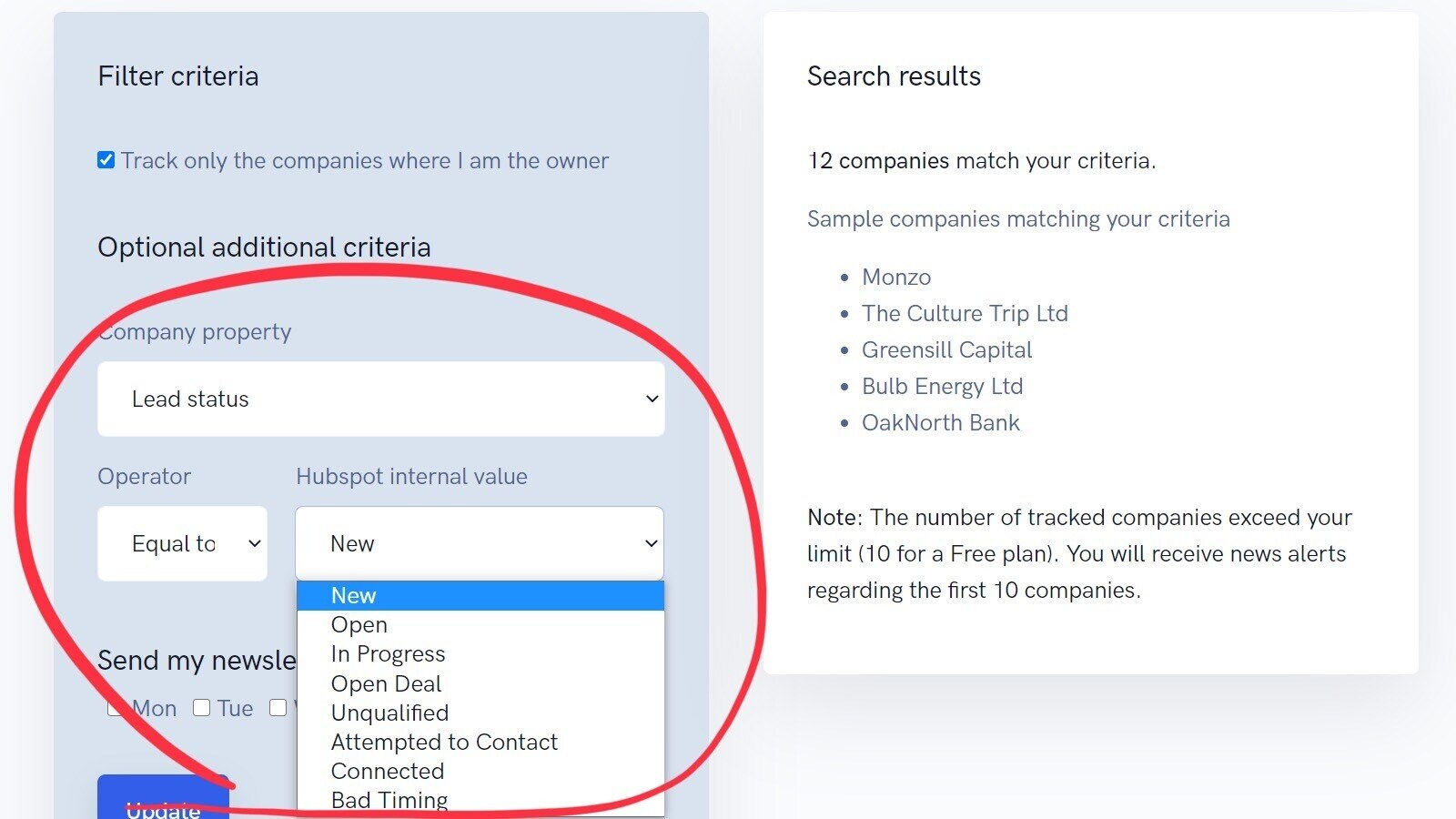This screenshot has width=1456, height=819.
Task: Select the 'Open Deal' option
Action: pos(386,683)
